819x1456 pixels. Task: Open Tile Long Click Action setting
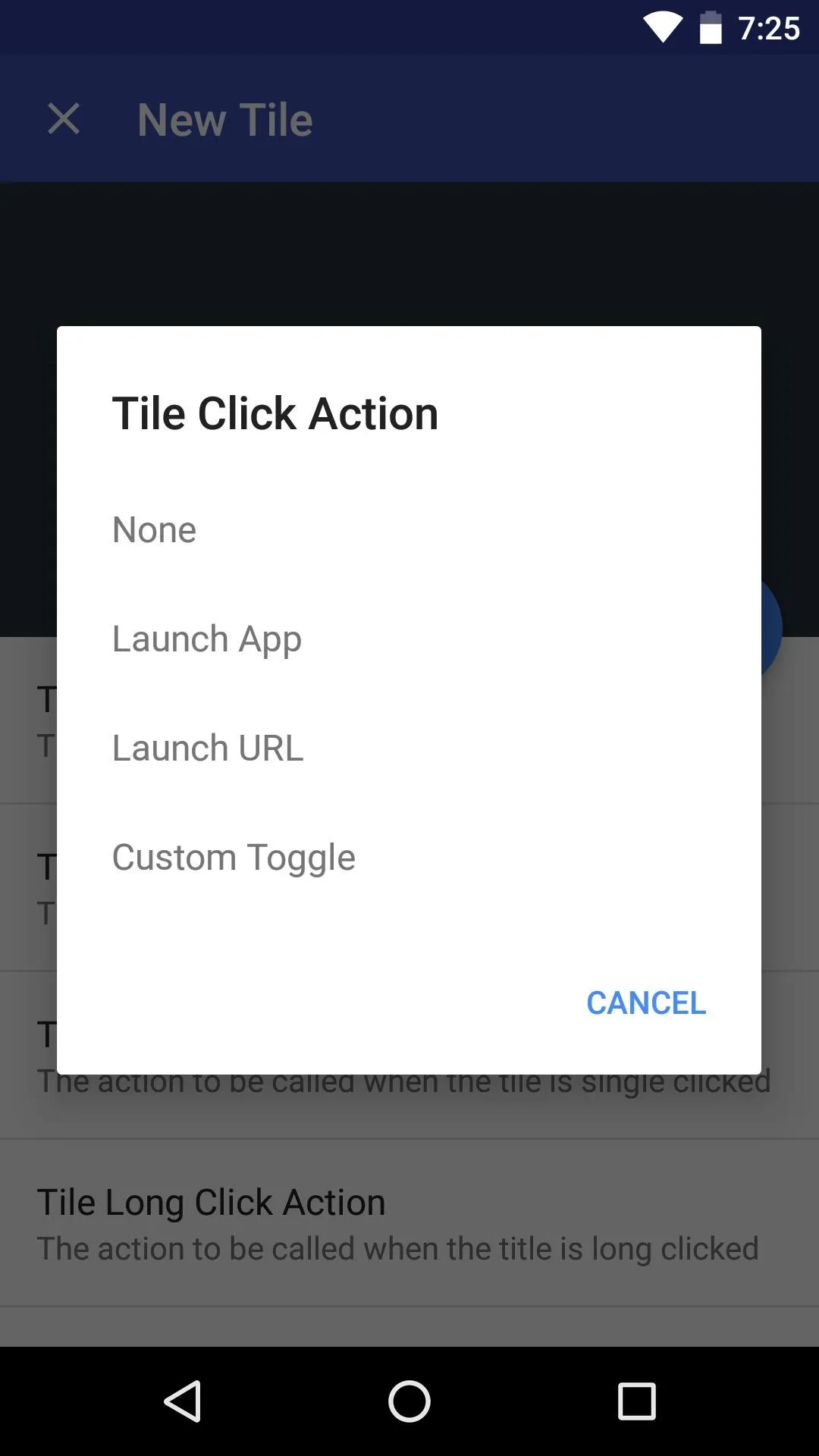pos(409,1222)
